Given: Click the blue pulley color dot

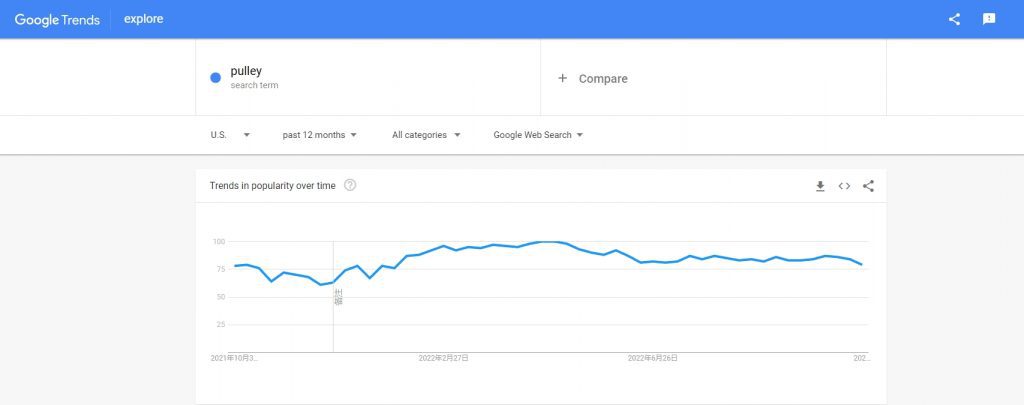Looking at the screenshot, I should click(x=216, y=78).
